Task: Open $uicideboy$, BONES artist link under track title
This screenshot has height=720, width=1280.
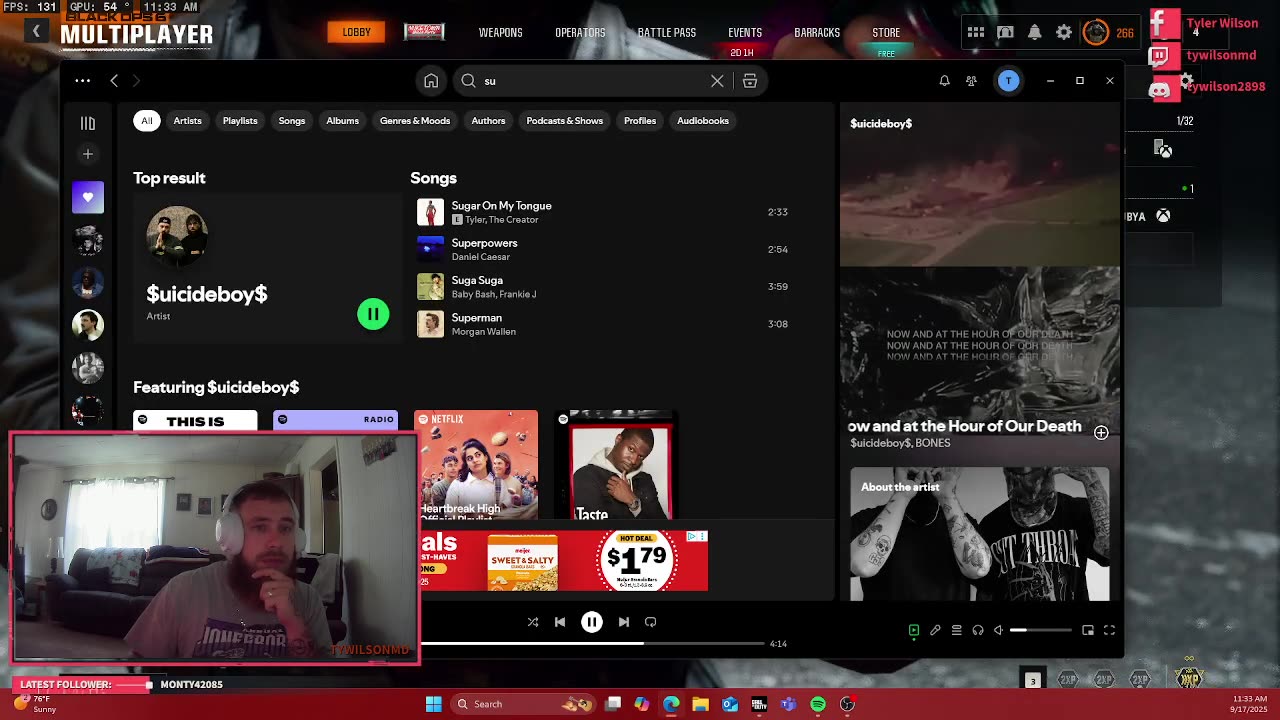Action: (x=900, y=443)
